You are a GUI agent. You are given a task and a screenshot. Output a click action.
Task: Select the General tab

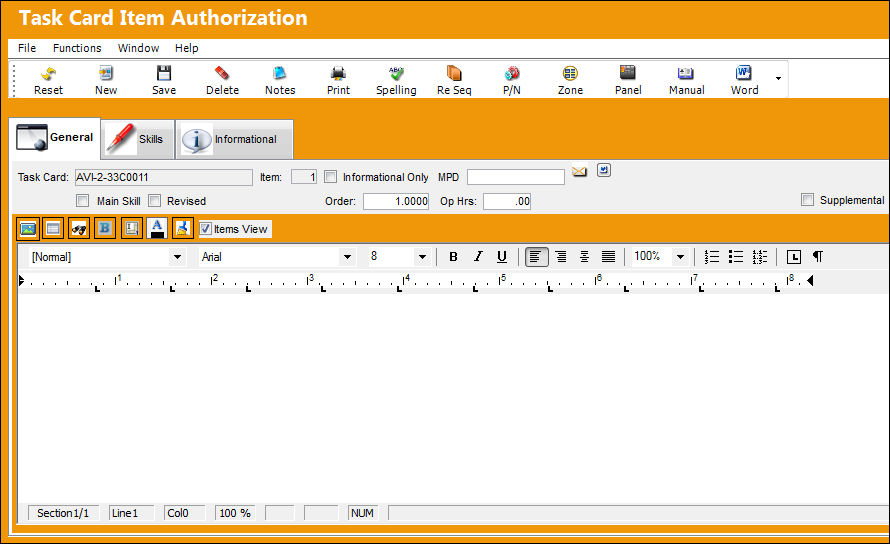coord(55,137)
